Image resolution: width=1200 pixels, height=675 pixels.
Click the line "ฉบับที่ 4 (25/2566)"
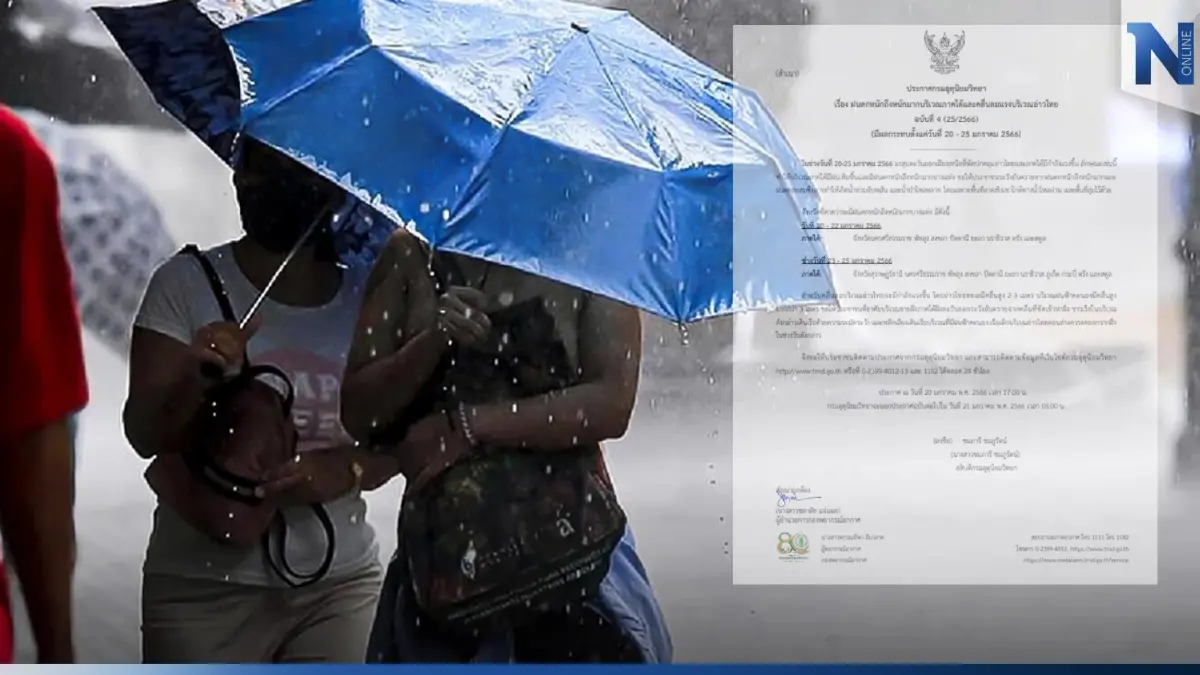944,118
